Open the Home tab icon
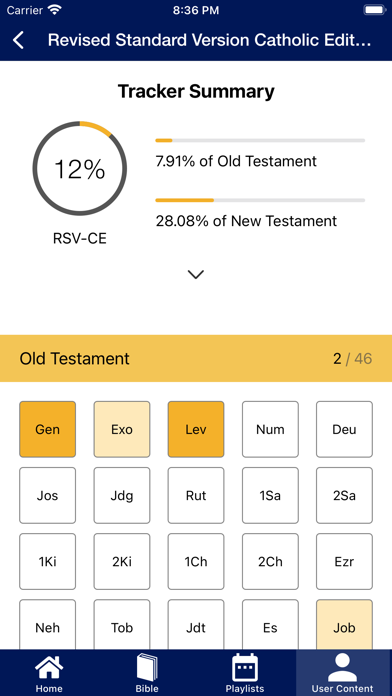The width and height of the screenshot is (392, 696). [49, 668]
